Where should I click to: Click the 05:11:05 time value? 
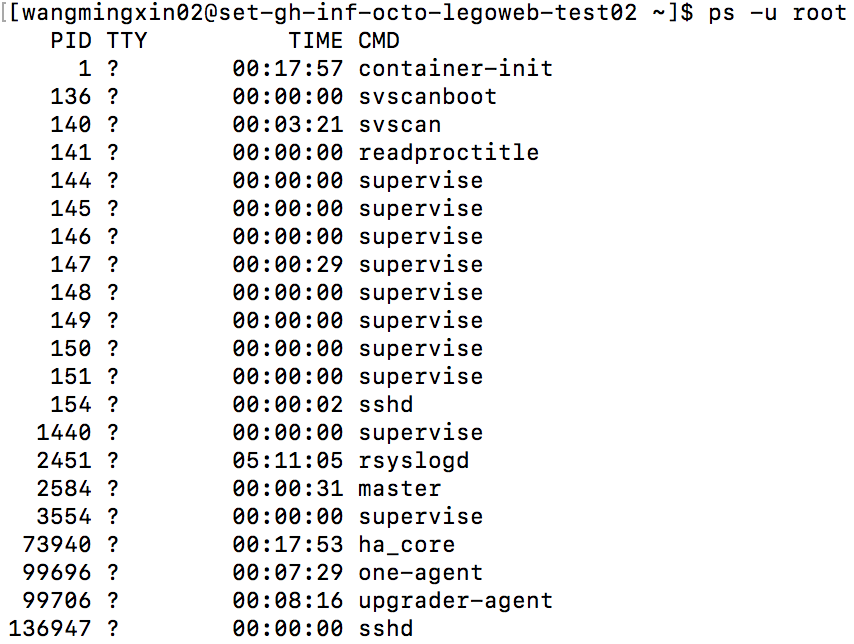click(x=288, y=461)
